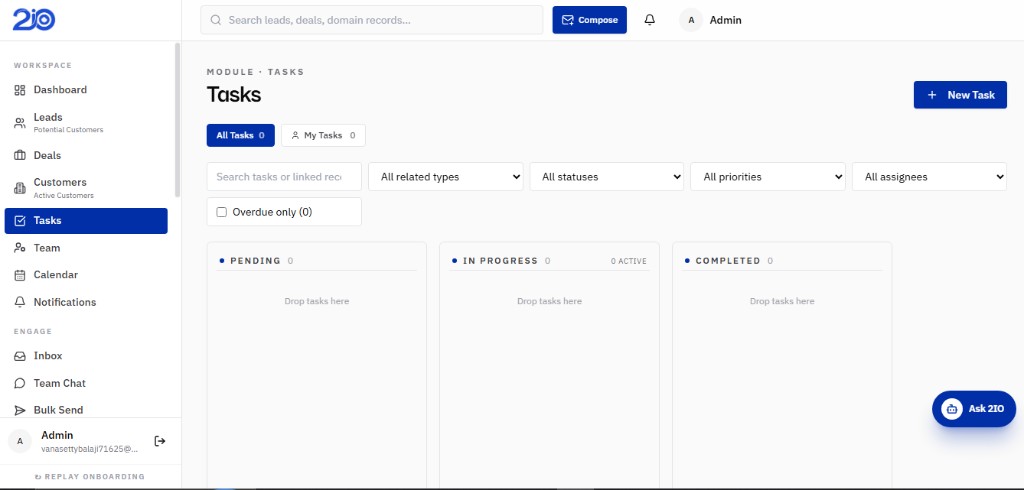The height and width of the screenshot is (490, 1024).
Task: Focus the Search tasks input
Action: point(284,176)
